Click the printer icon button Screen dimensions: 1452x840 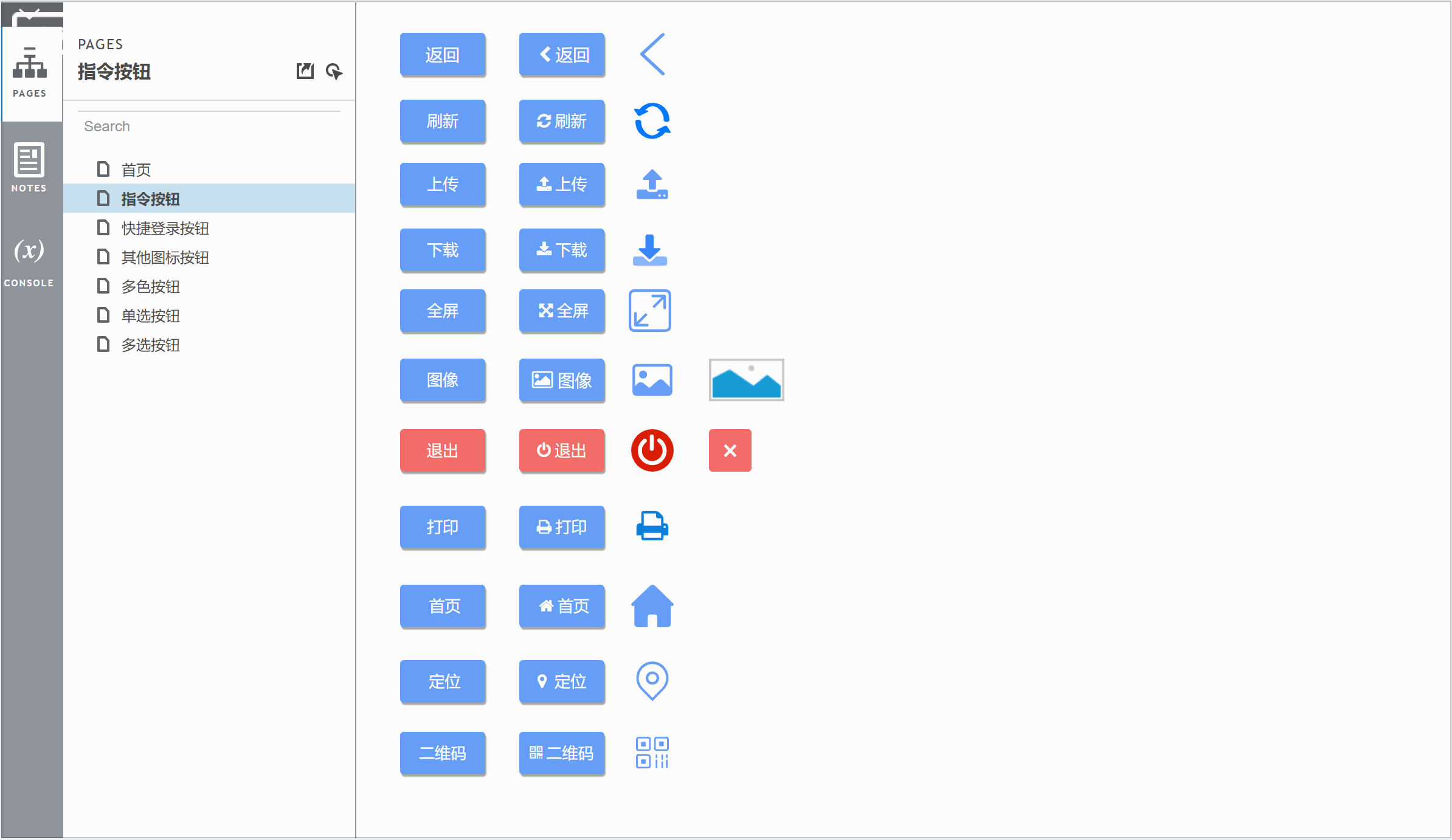pyautogui.click(x=651, y=526)
